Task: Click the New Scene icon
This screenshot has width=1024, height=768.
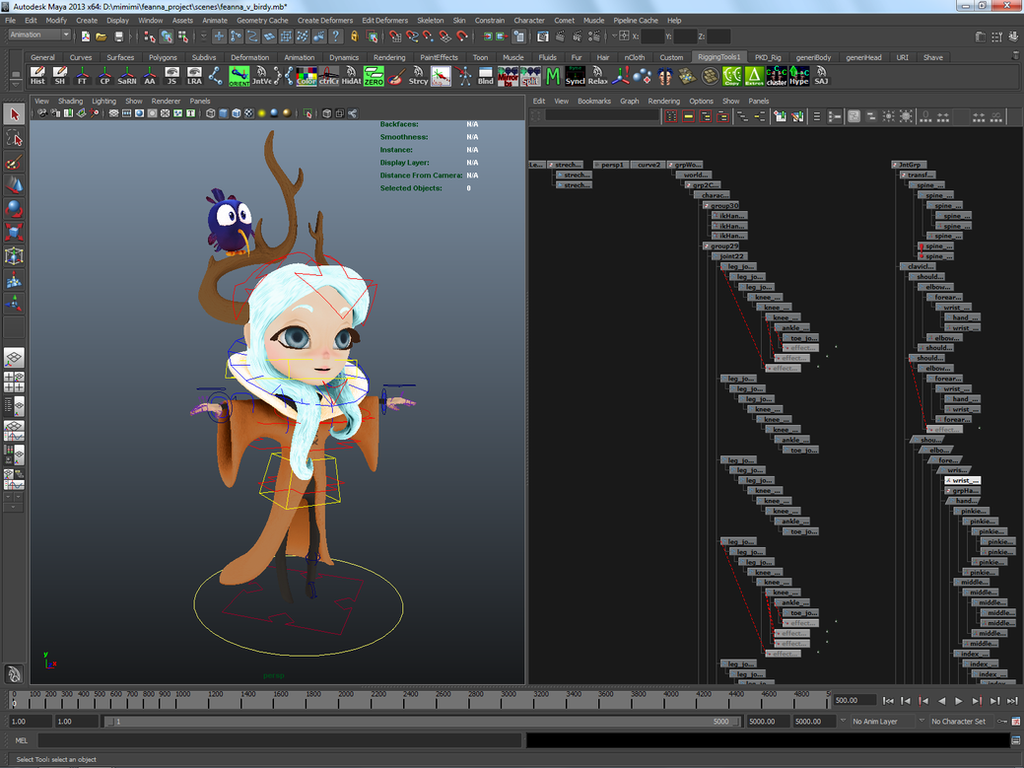Action: click(86, 37)
